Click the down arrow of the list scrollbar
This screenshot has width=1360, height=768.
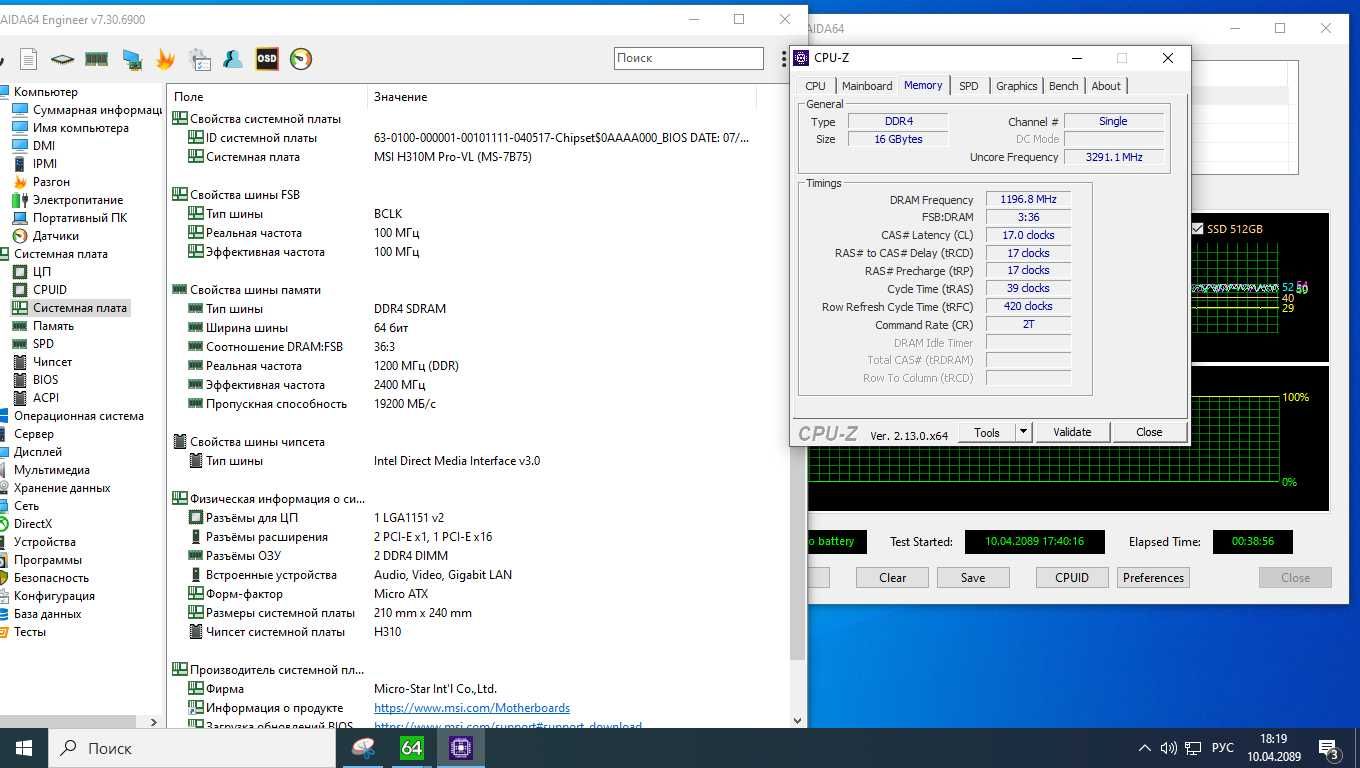797,720
